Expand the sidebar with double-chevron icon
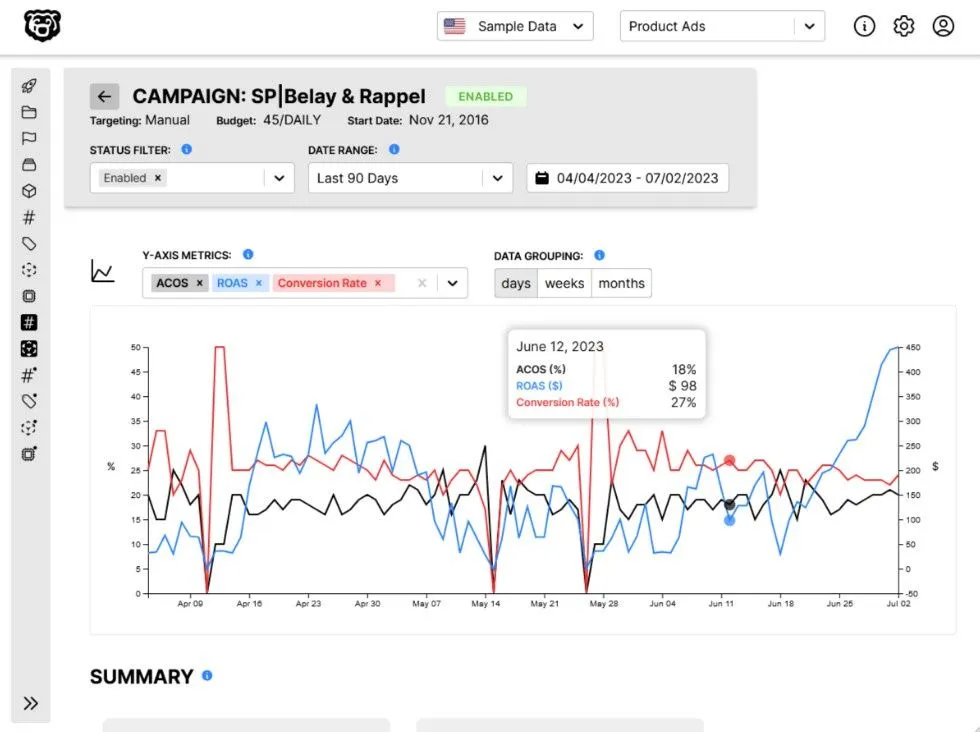 (x=30, y=703)
